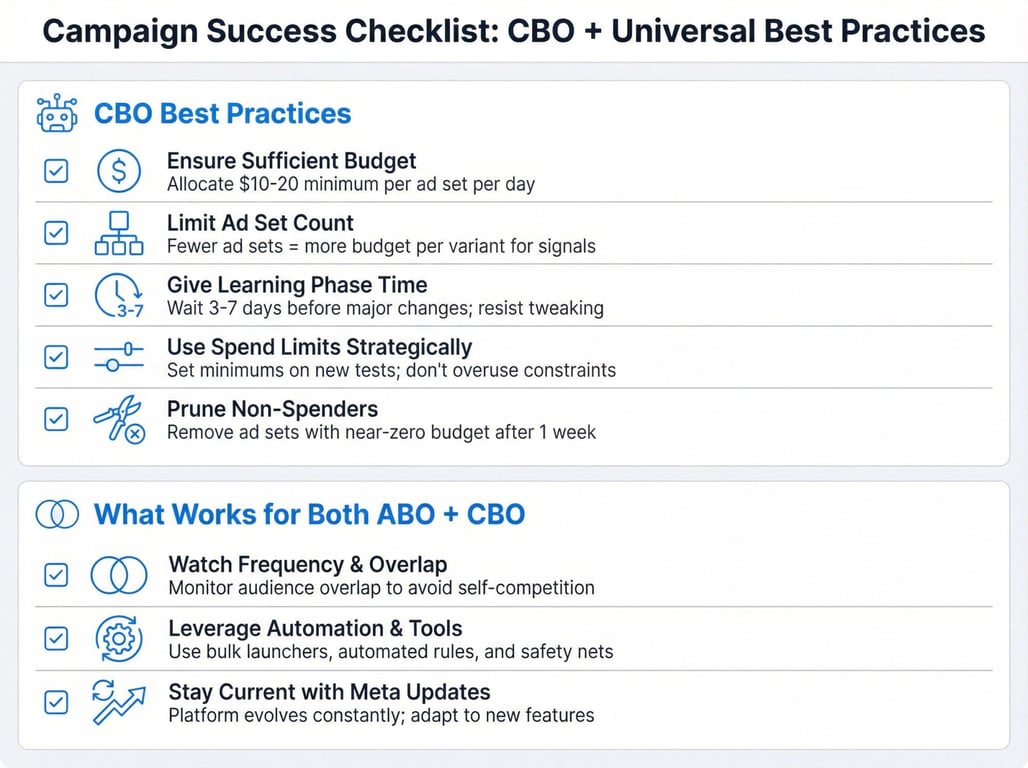The width and height of the screenshot is (1028, 768).
Task: Click the spend limit sliders icon
Action: click(x=118, y=357)
